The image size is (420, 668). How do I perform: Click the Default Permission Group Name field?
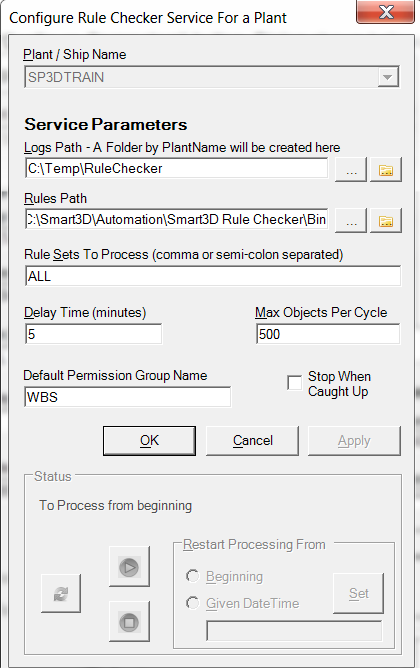(x=128, y=397)
